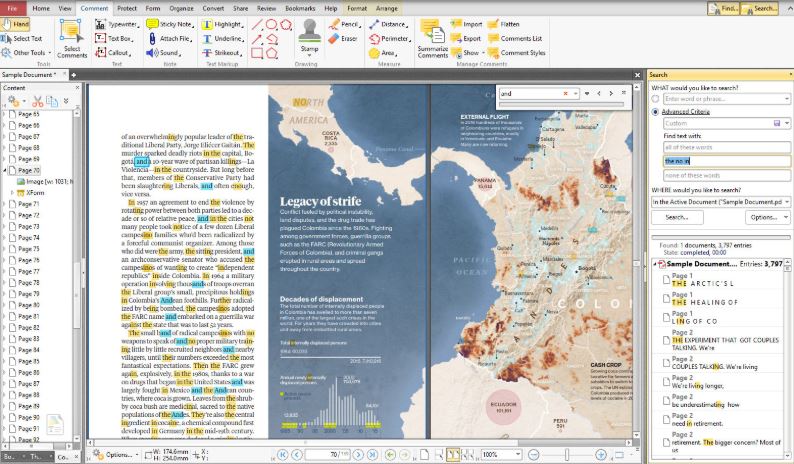Image resolution: width=794 pixels, height=464 pixels.
Task: Click Import comments
Action: (x=467, y=24)
